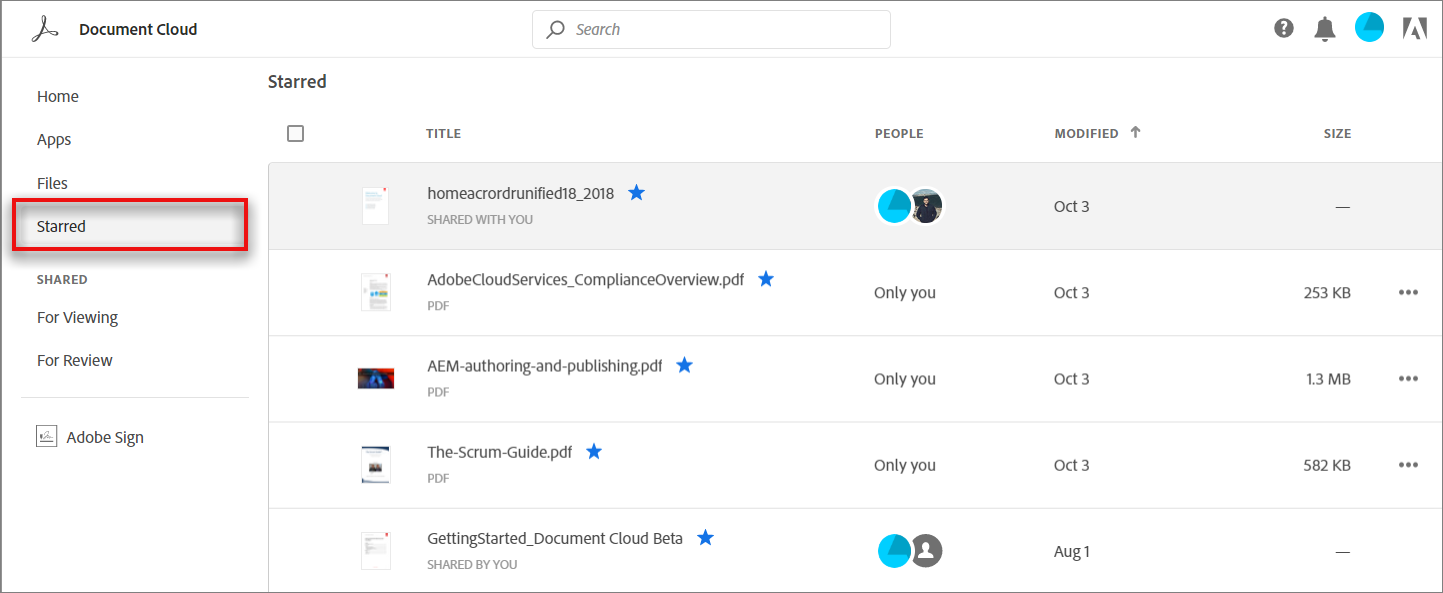1443x593 pixels.
Task: Click the Adobe Acrobat logo icon
Action: tap(46, 30)
